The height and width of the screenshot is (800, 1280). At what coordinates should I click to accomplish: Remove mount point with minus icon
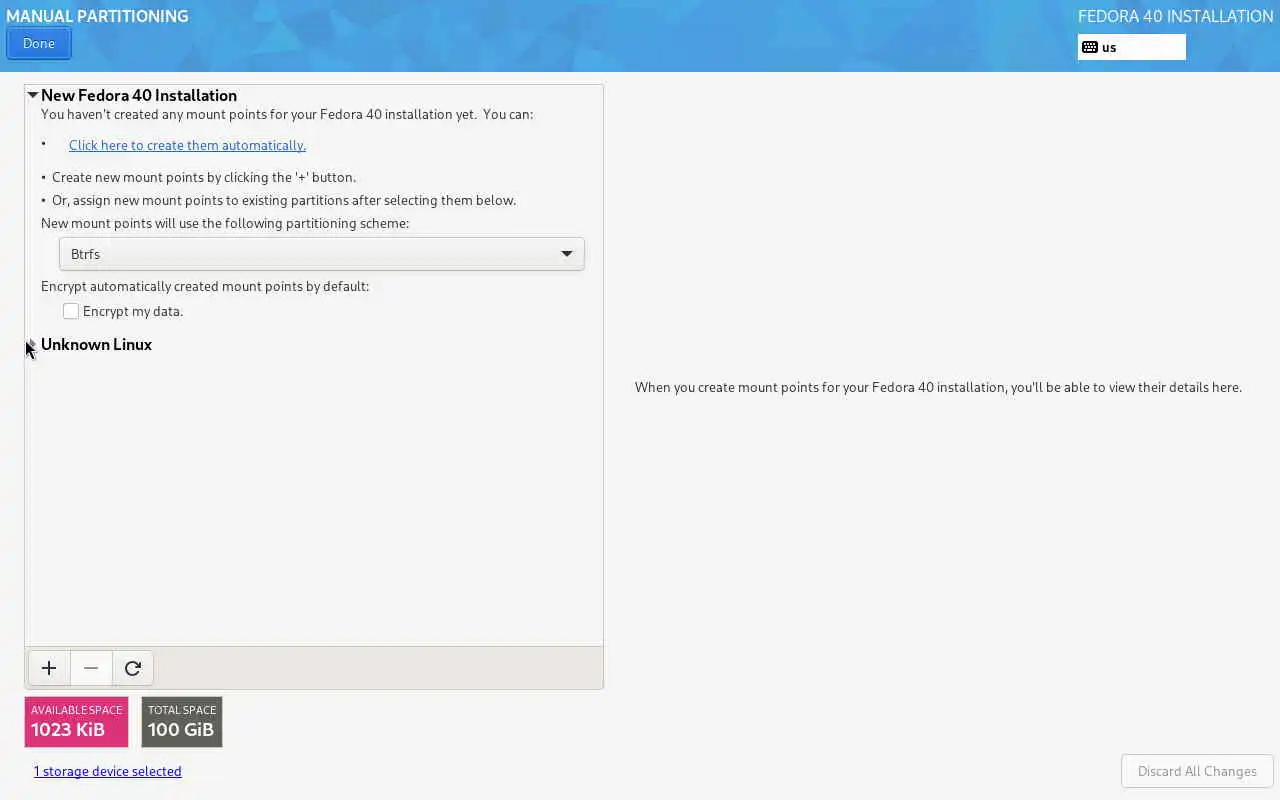(91, 668)
